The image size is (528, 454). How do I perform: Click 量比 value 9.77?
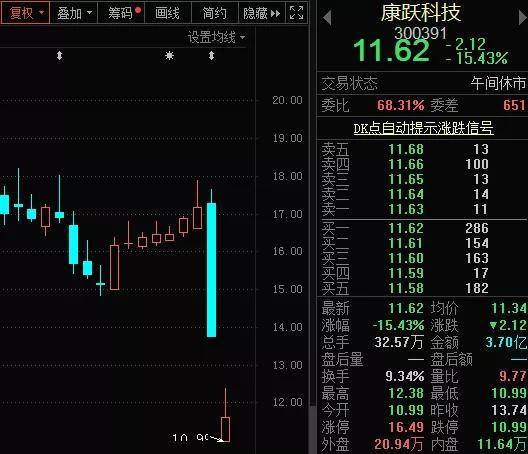click(513, 376)
